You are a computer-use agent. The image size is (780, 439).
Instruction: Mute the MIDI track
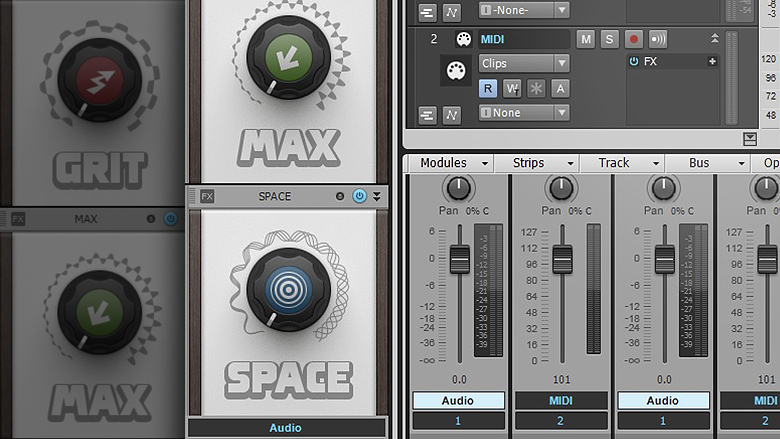click(x=586, y=39)
